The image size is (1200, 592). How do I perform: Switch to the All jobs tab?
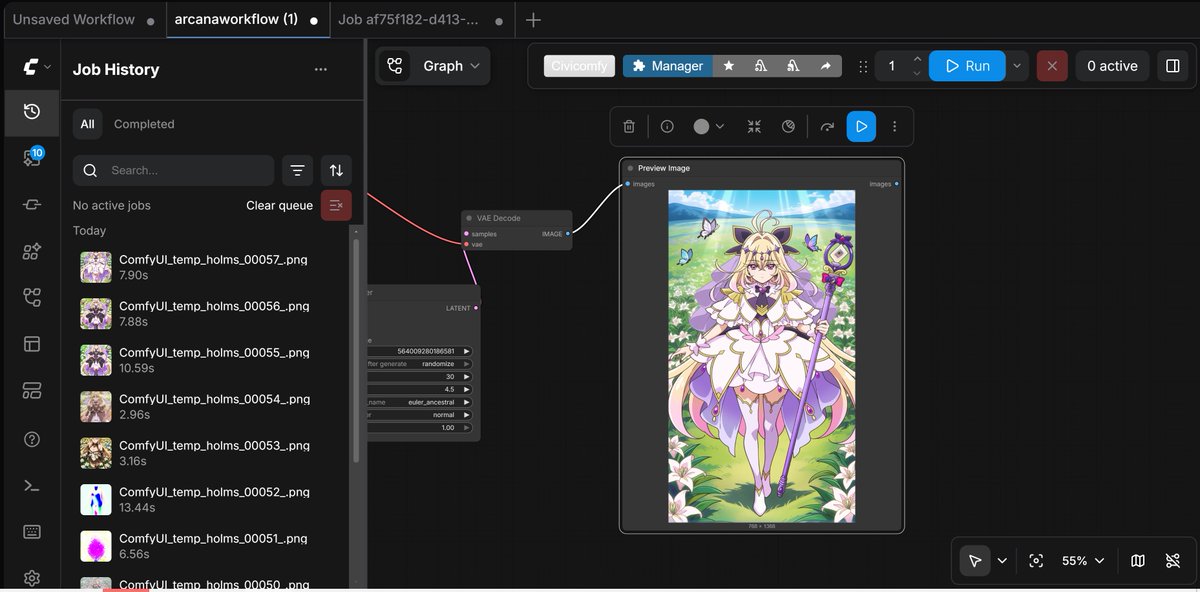click(88, 124)
